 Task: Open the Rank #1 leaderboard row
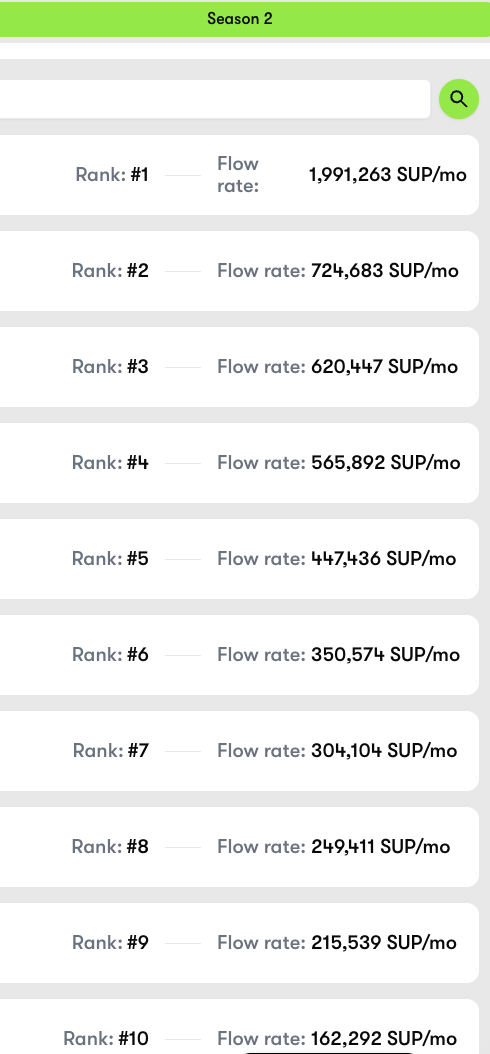pyautogui.click(x=239, y=175)
